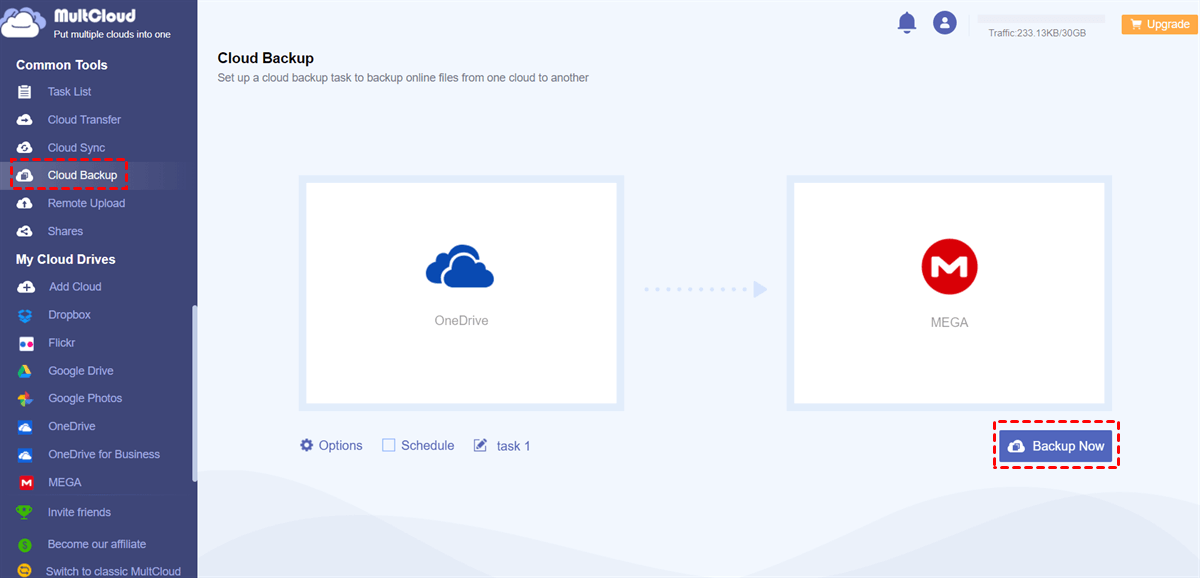Click Switch to classic MultCloud link
The image size is (1200, 578).
tap(113, 571)
